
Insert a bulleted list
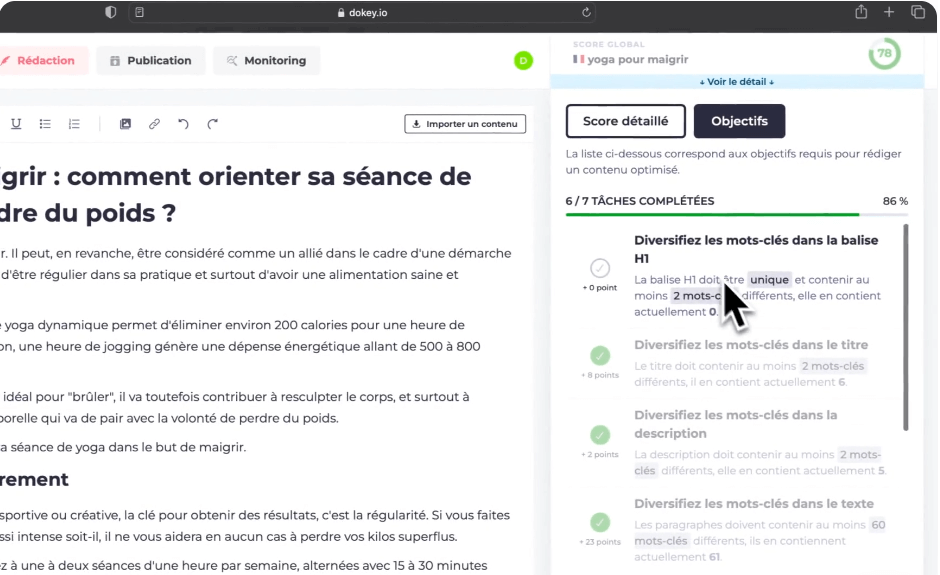tap(45, 124)
